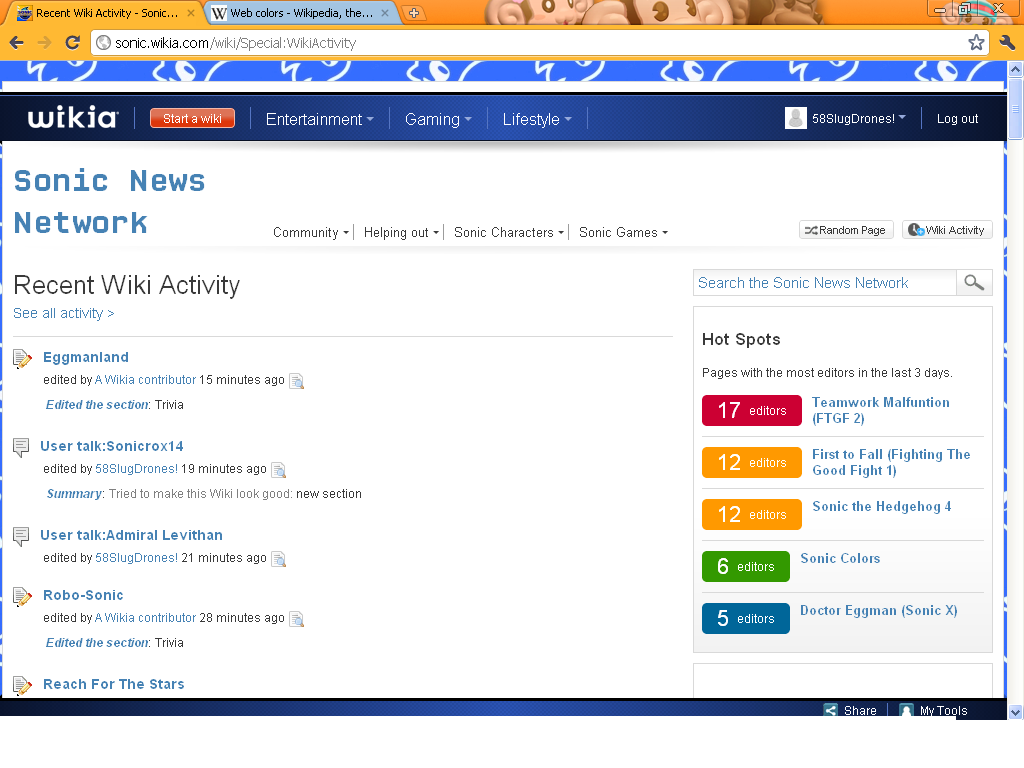Expand the Gaming dropdown menu
Viewport: 1024px width, 768px height.
437,119
